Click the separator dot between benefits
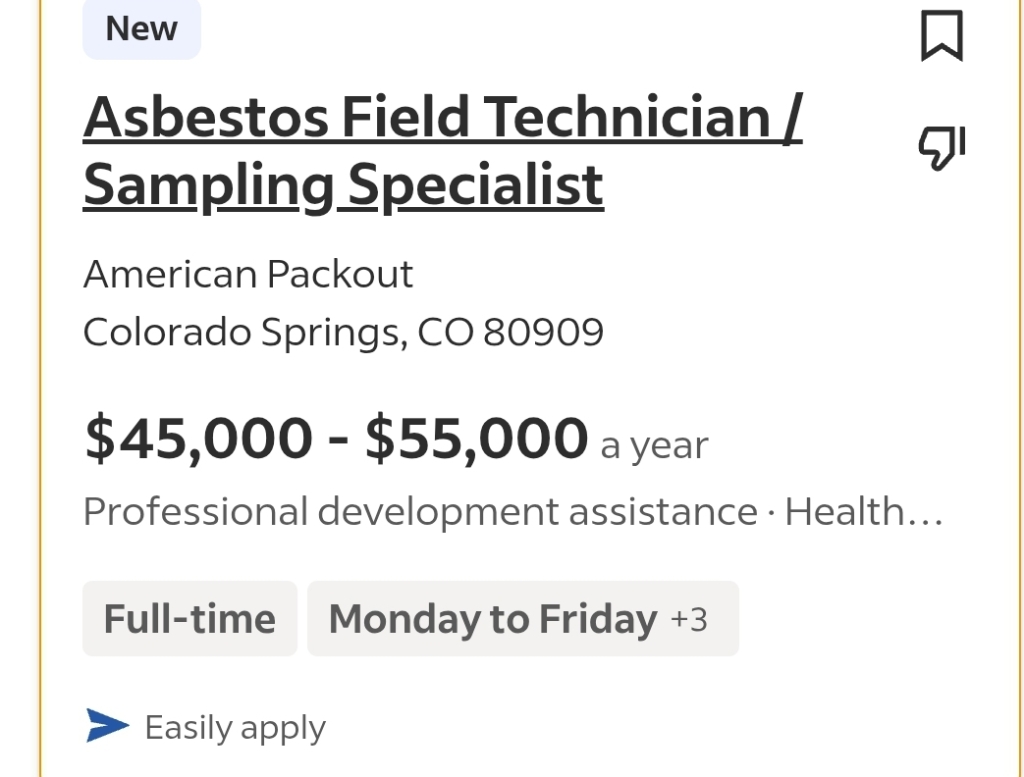 coord(771,513)
